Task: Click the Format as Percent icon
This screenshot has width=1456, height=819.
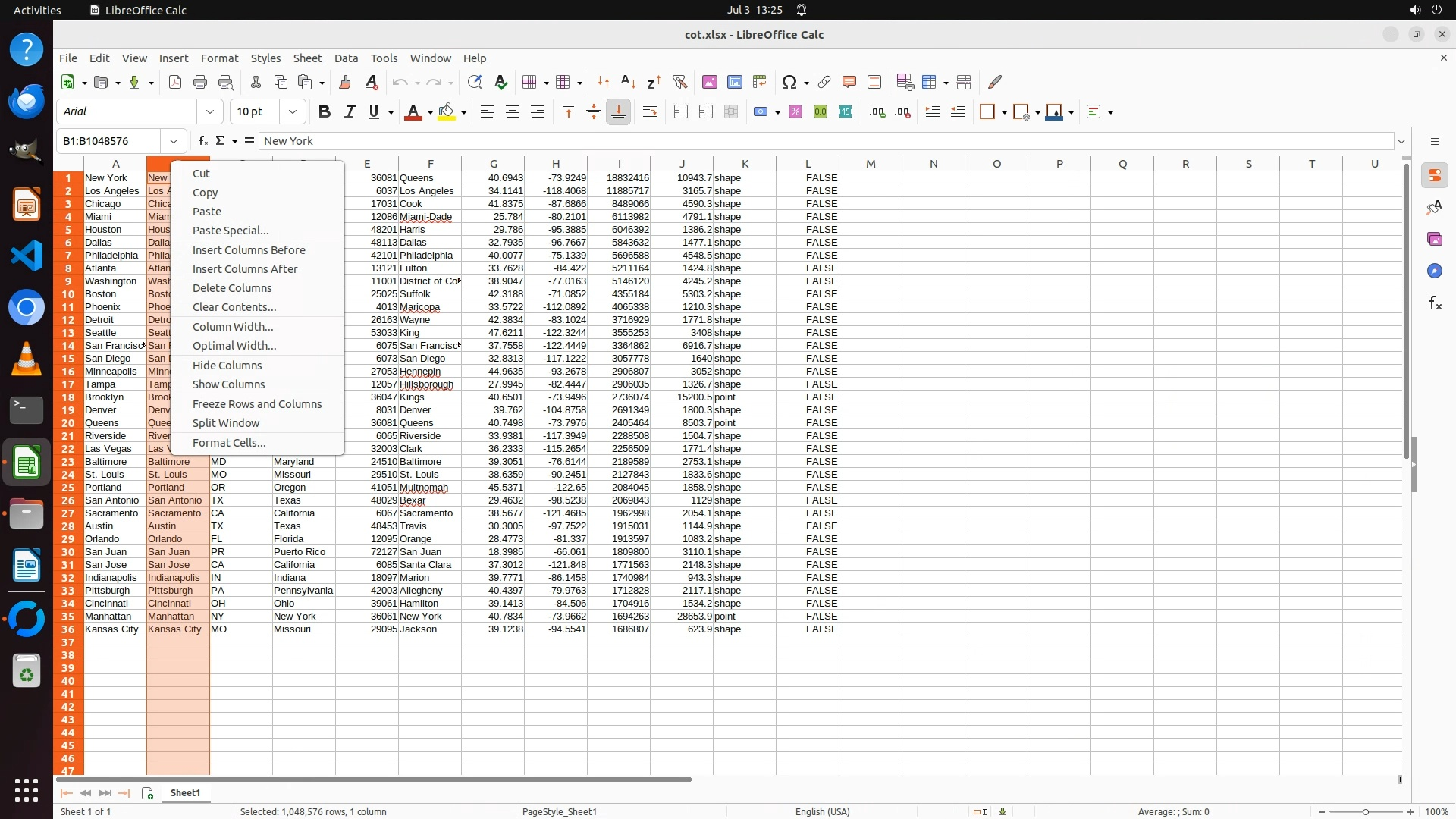Action: [795, 111]
